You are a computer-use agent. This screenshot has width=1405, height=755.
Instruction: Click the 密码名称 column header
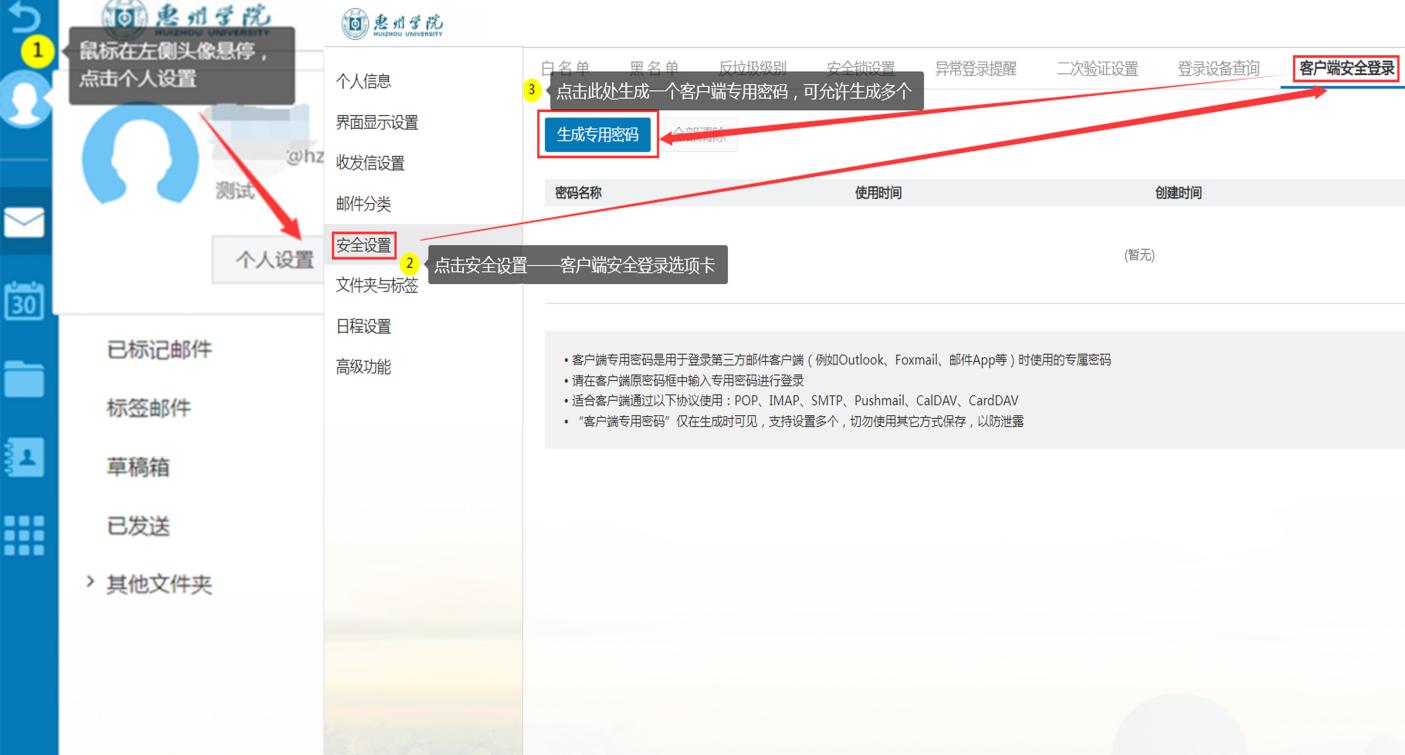coord(578,193)
